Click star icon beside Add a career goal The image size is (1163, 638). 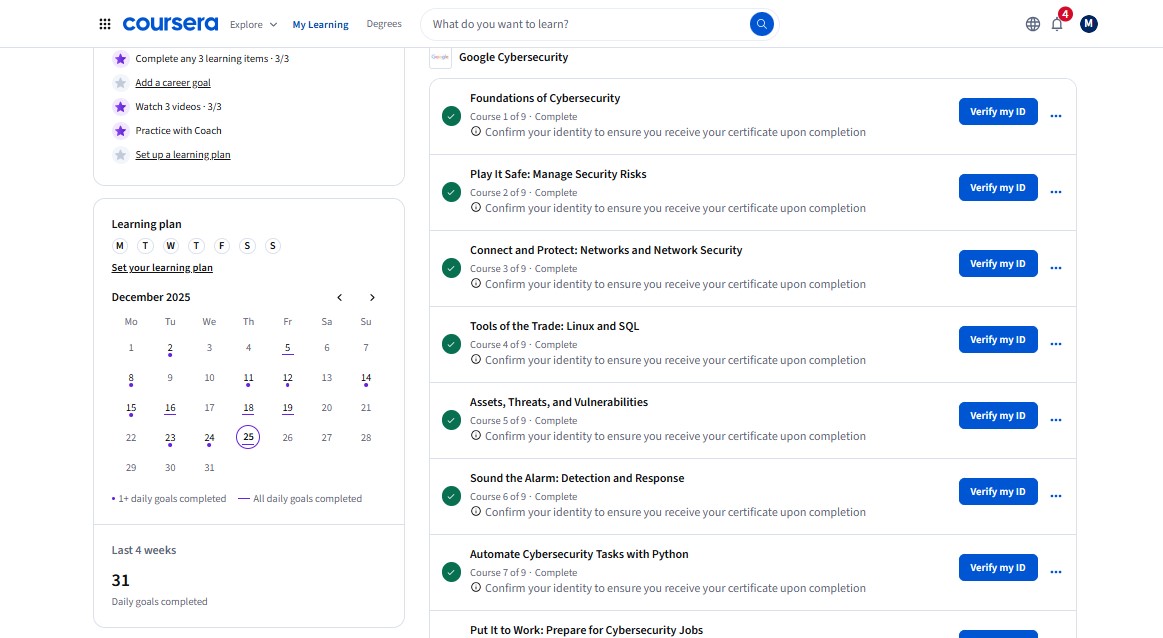120,83
